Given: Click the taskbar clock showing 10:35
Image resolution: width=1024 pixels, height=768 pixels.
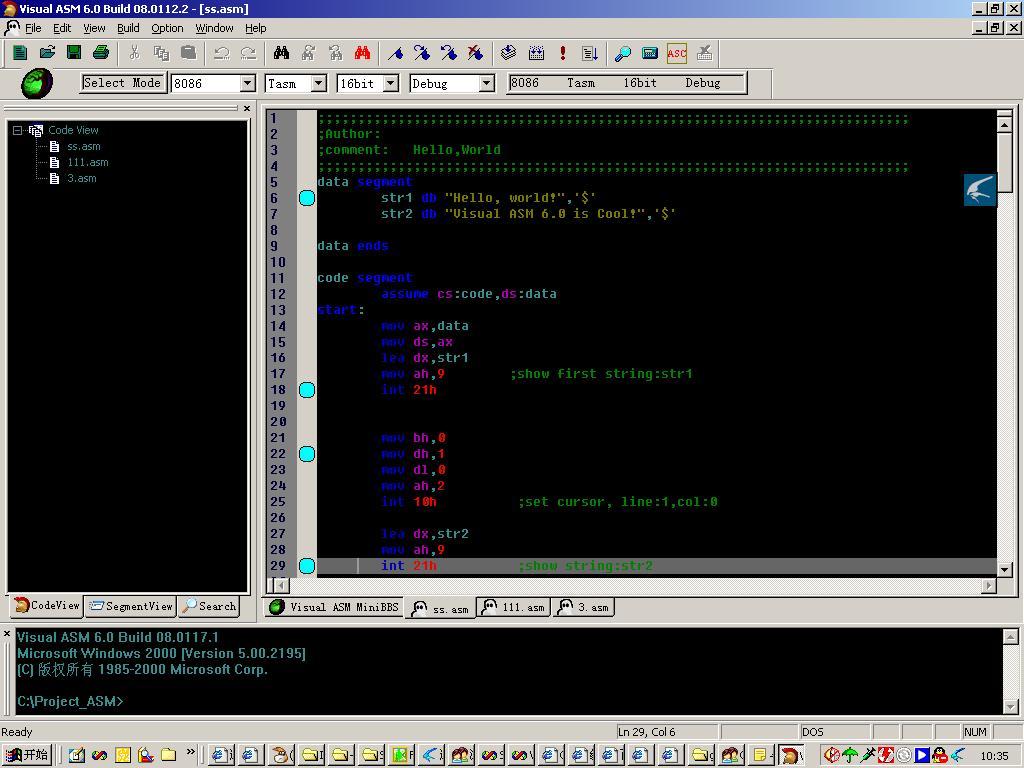Looking at the screenshot, I should tap(995, 756).
